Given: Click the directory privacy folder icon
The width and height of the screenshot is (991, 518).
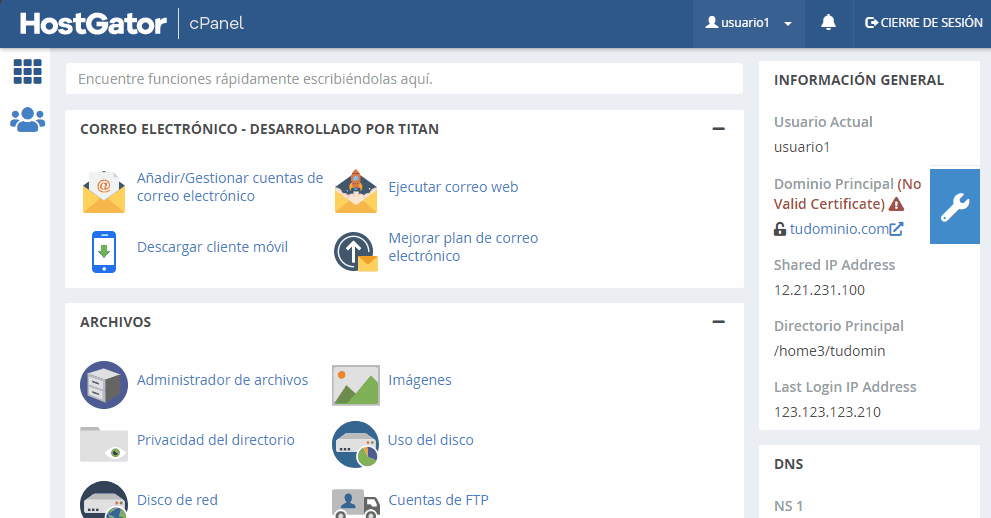Looking at the screenshot, I should pyautogui.click(x=104, y=444).
